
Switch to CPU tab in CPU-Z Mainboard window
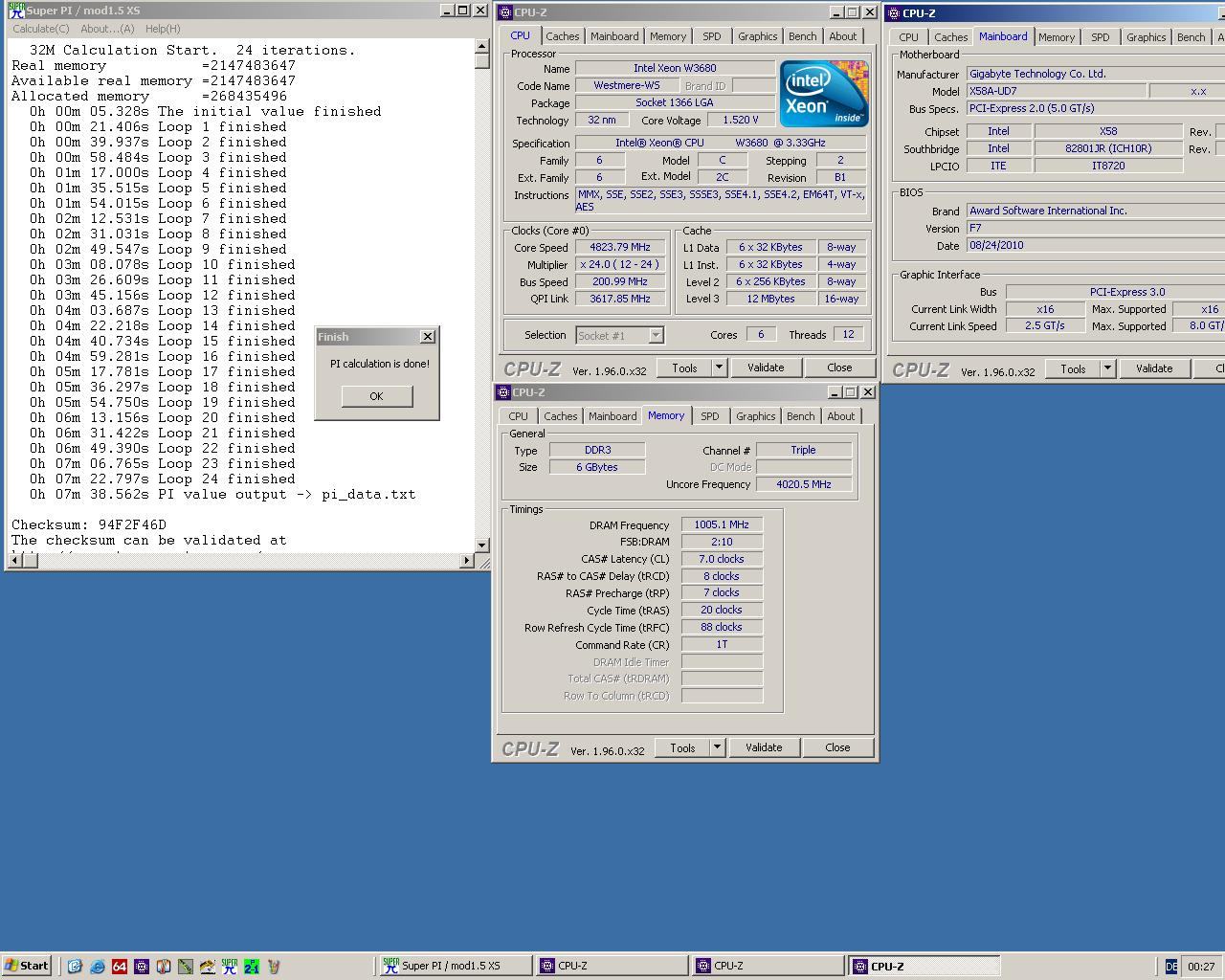tap(908, 37)
